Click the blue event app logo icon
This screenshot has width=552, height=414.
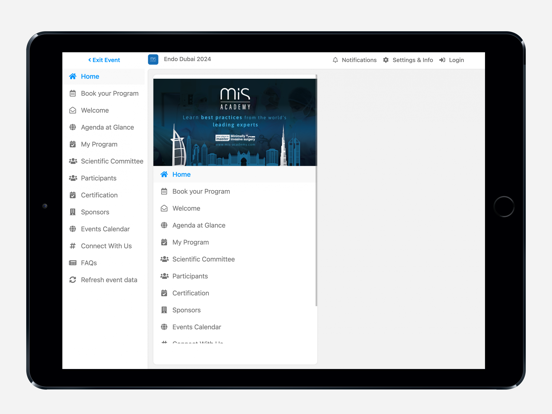(x=153, y=59)
